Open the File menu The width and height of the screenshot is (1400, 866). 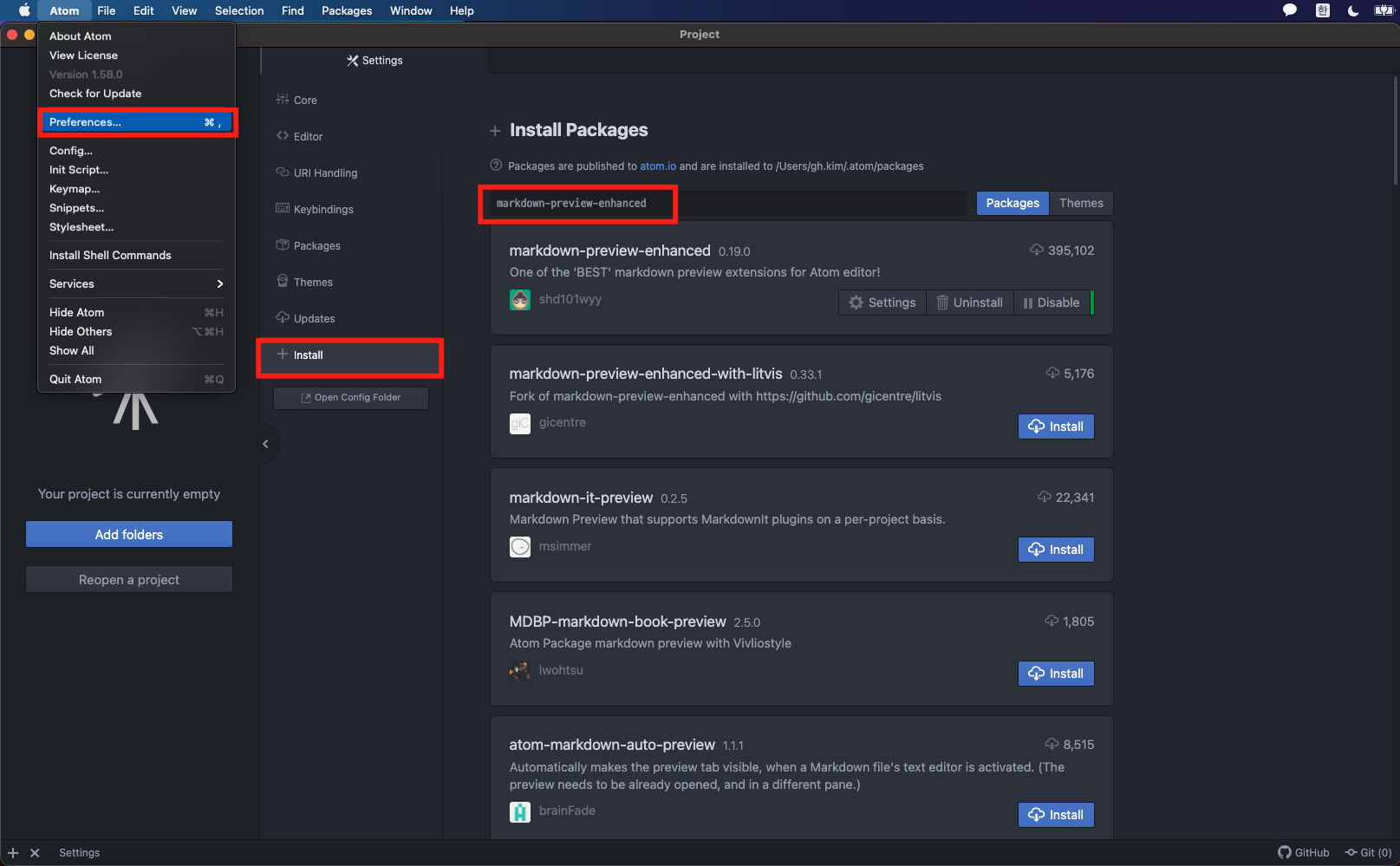coord(107,10)
